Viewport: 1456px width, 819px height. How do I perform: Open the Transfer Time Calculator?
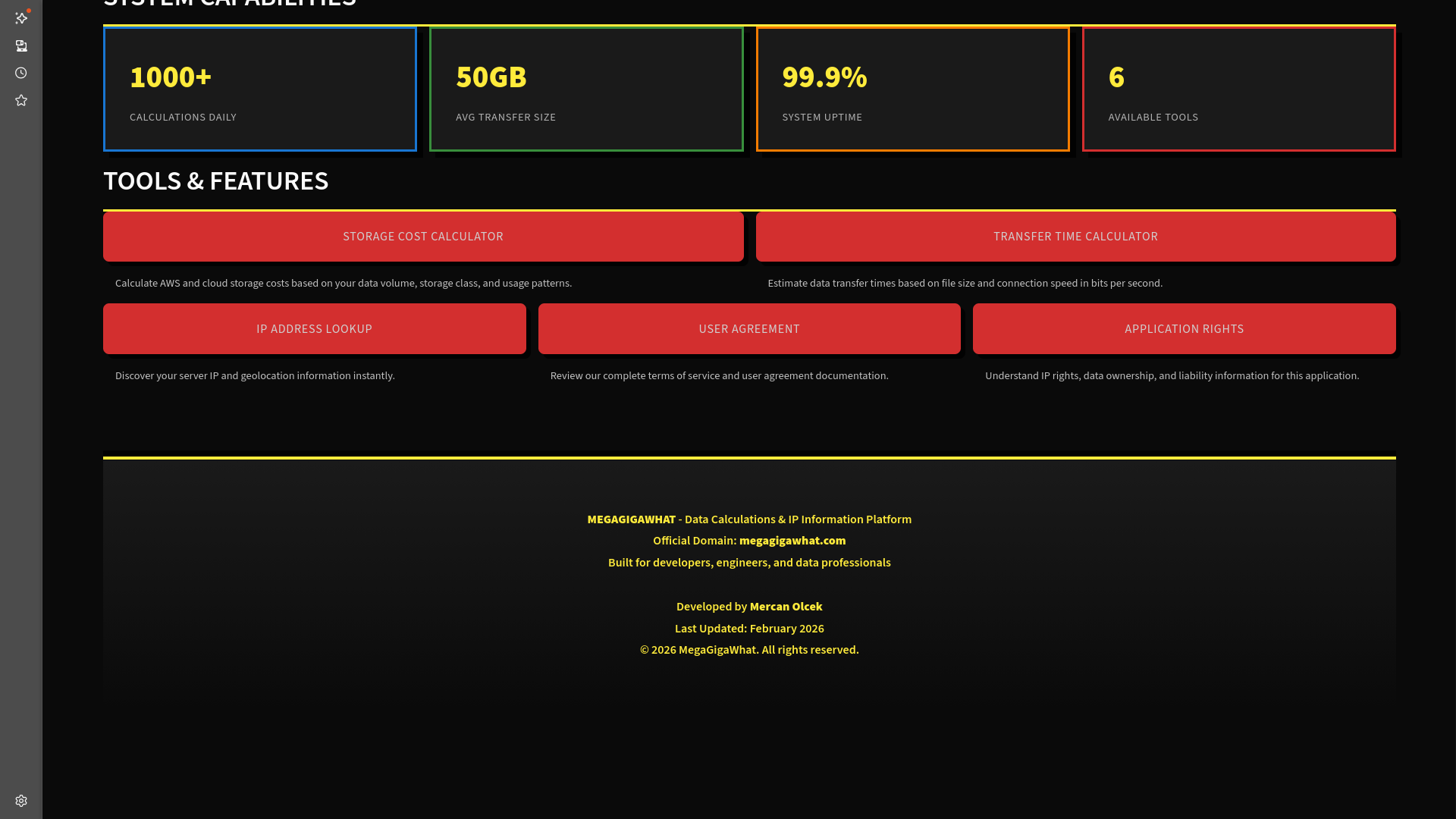(1075, 236)
